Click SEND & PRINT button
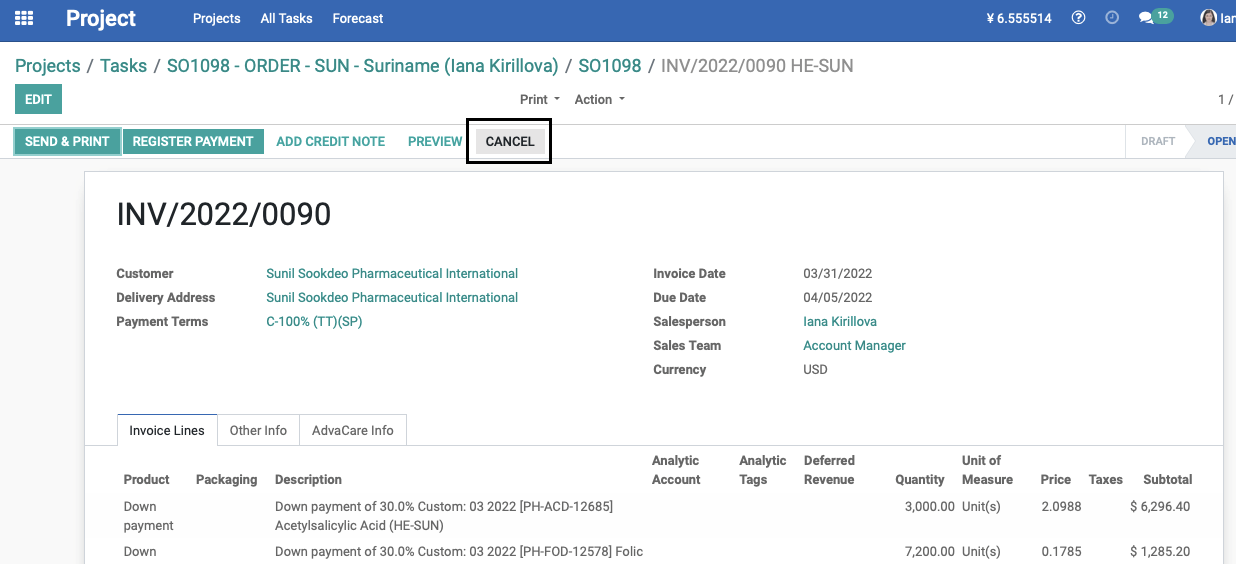Screen dimensions: 1236x564 [x=67, y=141]
